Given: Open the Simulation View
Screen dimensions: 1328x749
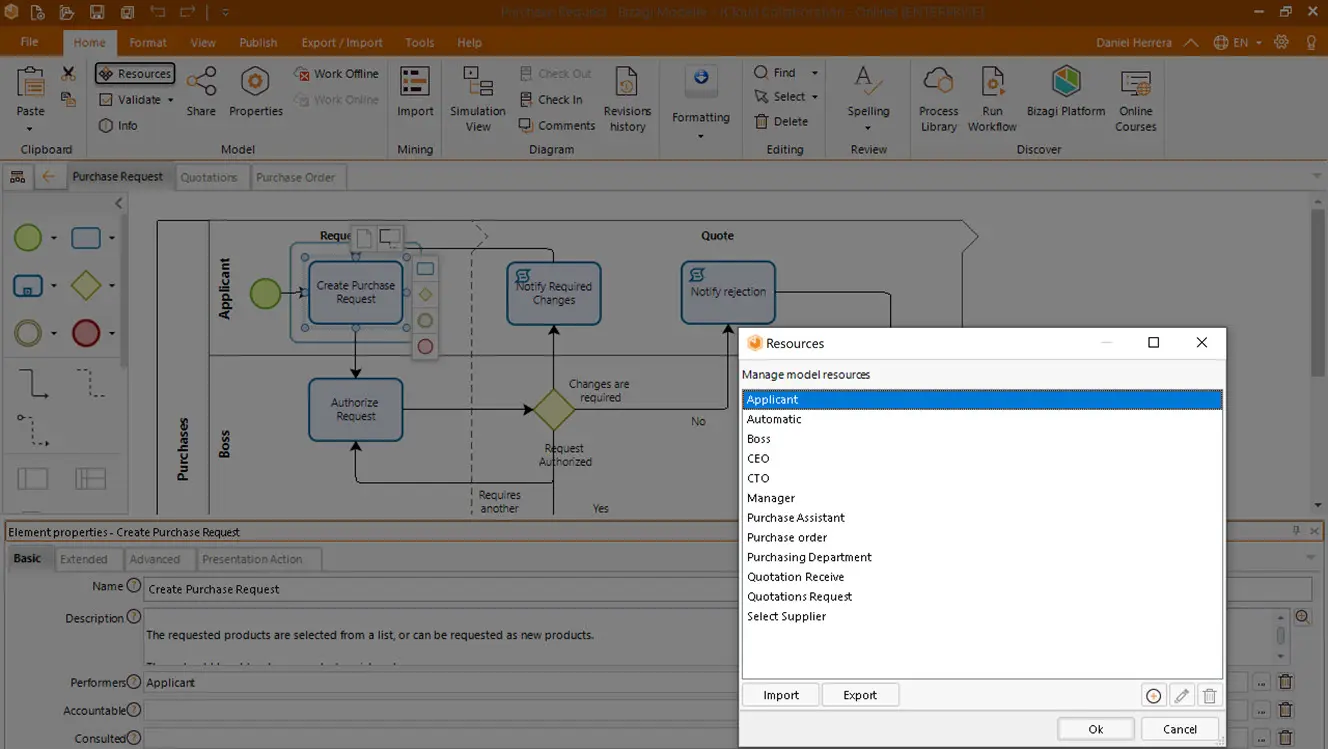Looking at the screenshot, I should coord(478,98).
